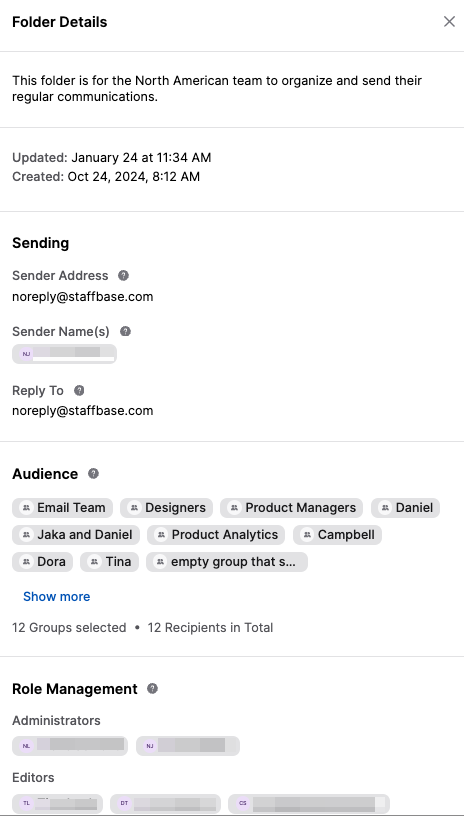
Task: Click the truncated empty group chip
Action: tap(227, 562)
